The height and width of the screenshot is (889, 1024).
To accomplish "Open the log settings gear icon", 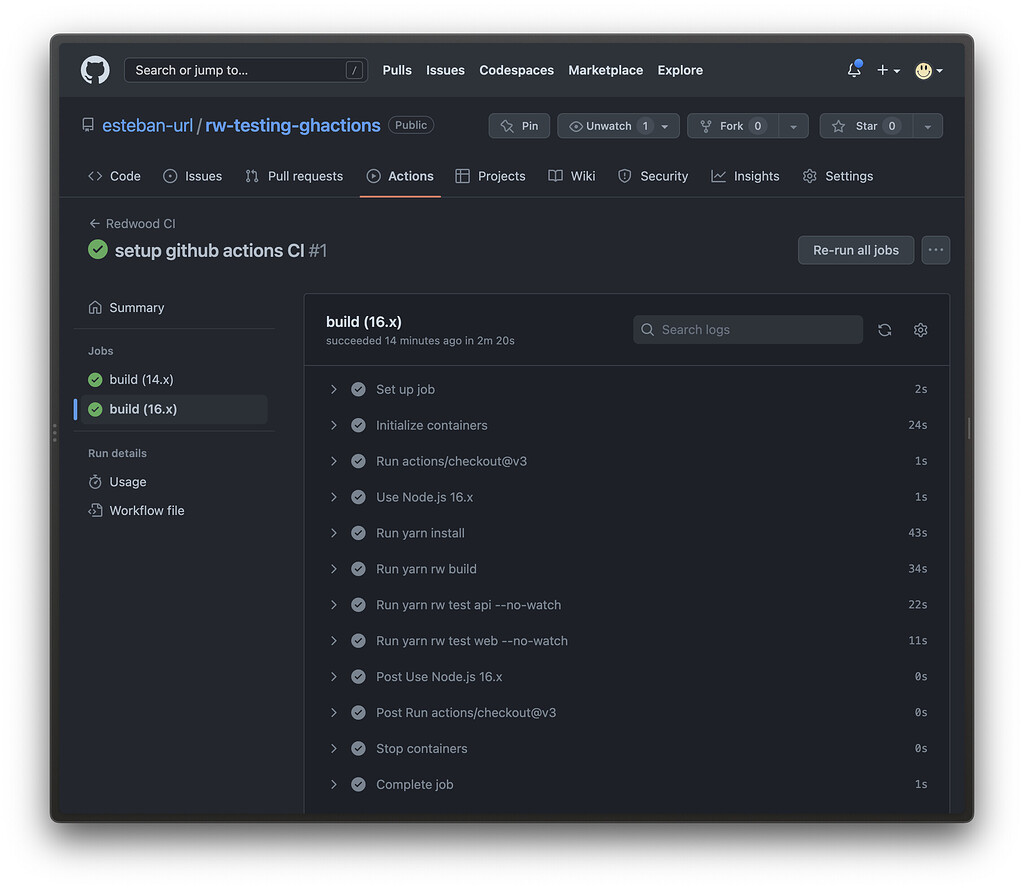I will click(921, 330).
